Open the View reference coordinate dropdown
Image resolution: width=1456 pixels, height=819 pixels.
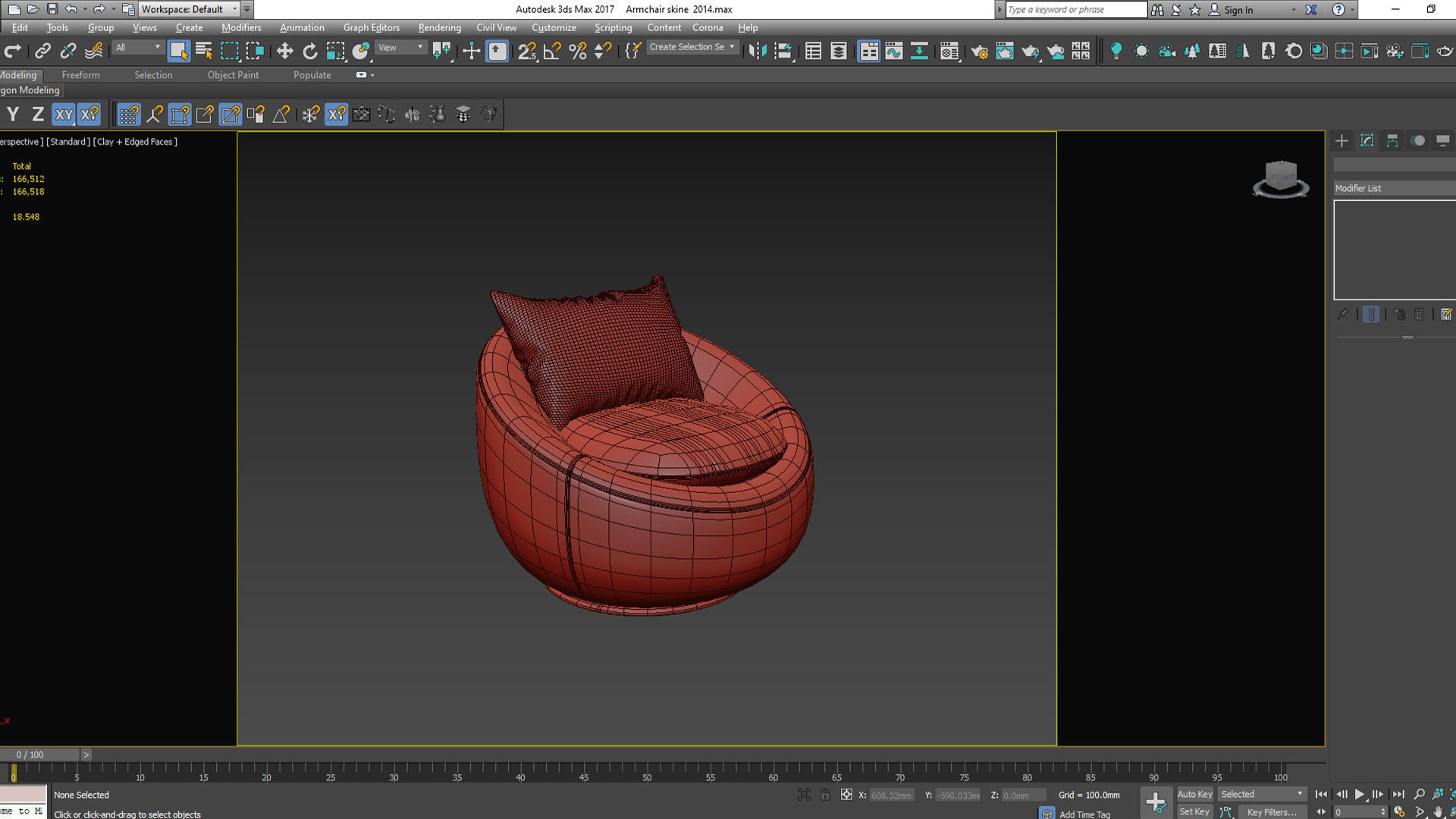point(400,48)
